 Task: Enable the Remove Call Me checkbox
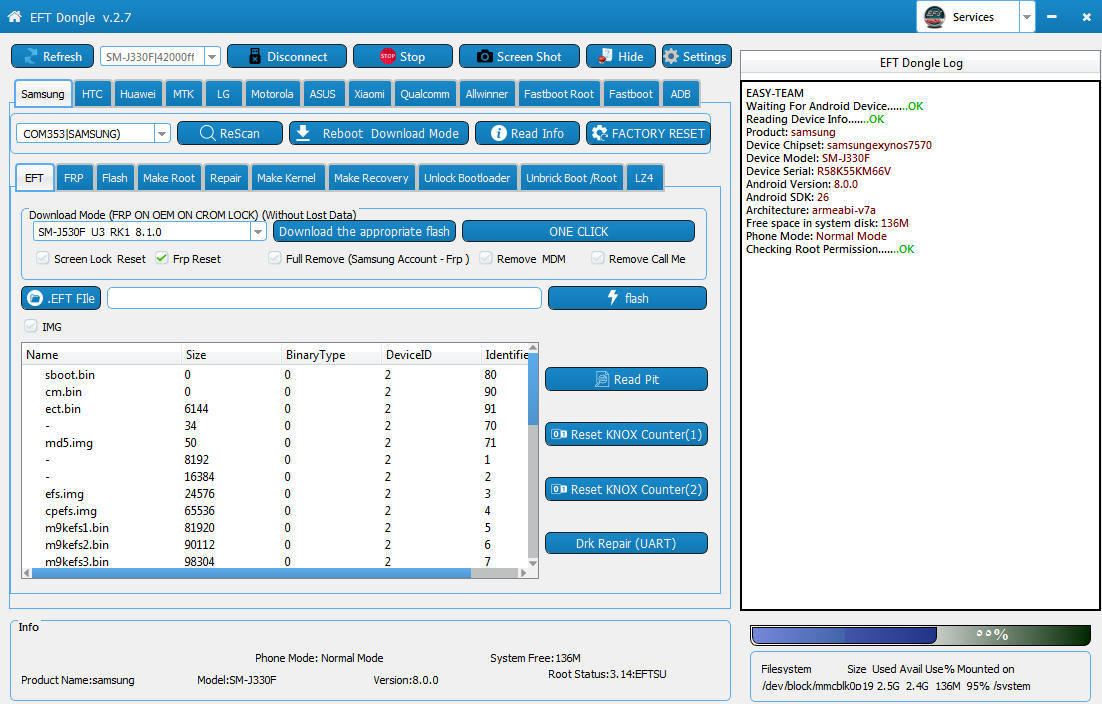tap(597, 258)
